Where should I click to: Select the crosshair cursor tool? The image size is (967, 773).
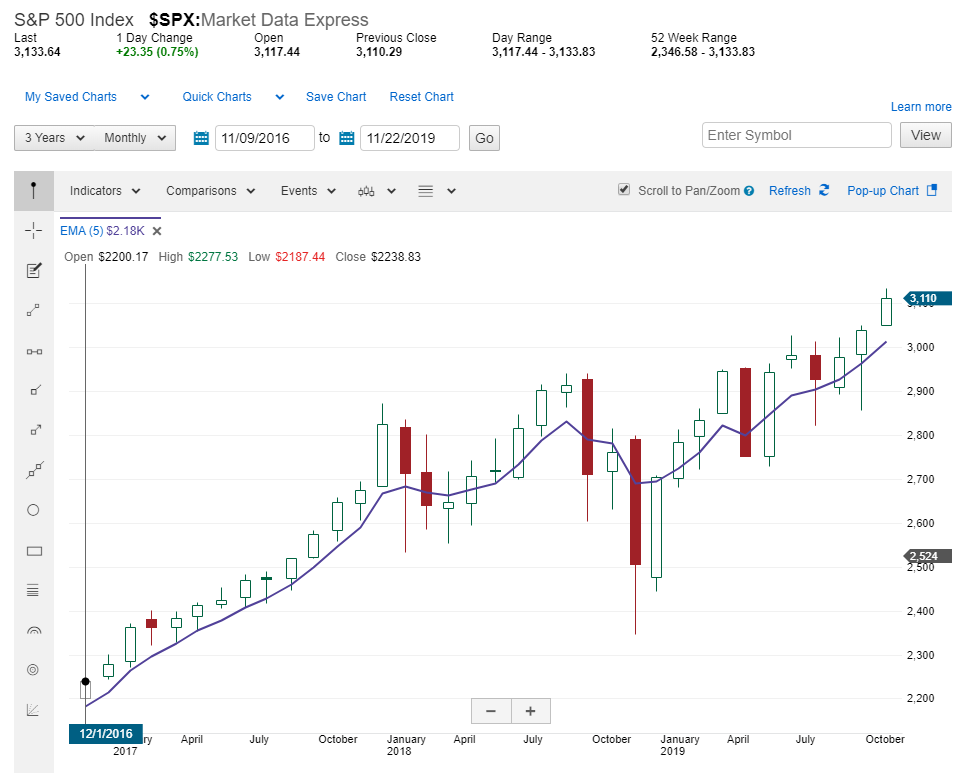tap(33, 231)
